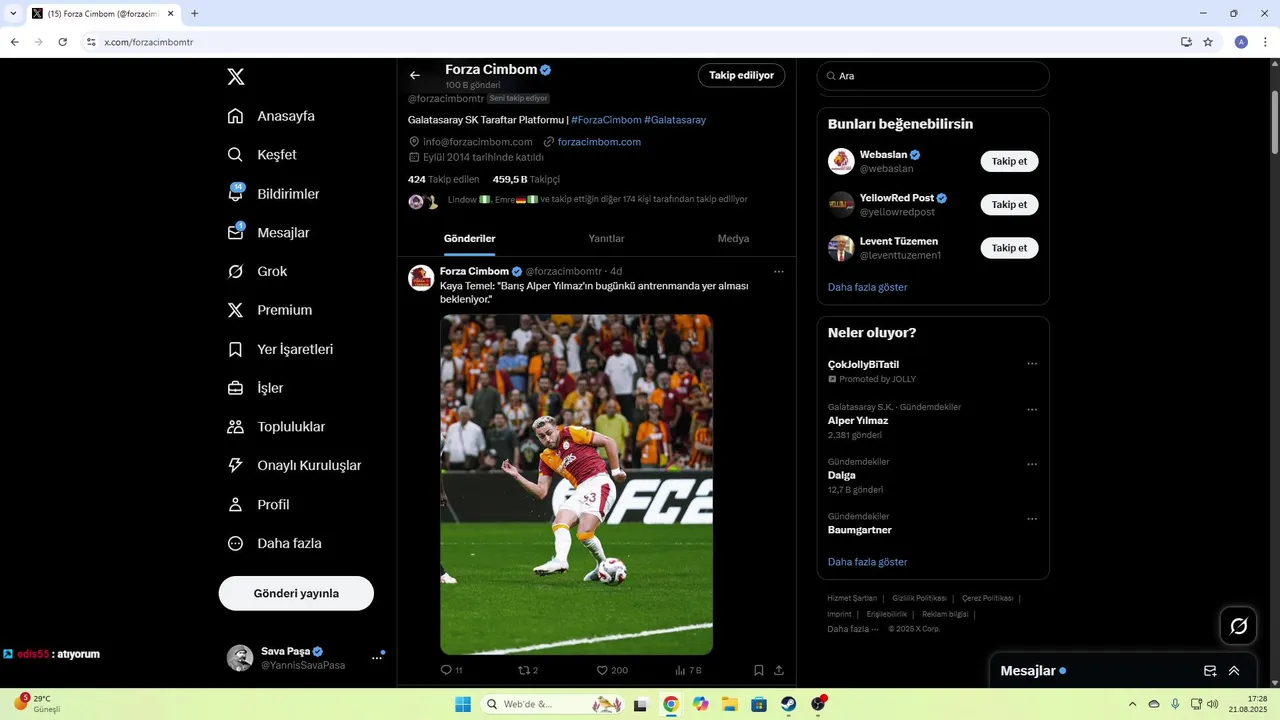
Task: Open Steam from the taskbar
Action: coord(788,704)
